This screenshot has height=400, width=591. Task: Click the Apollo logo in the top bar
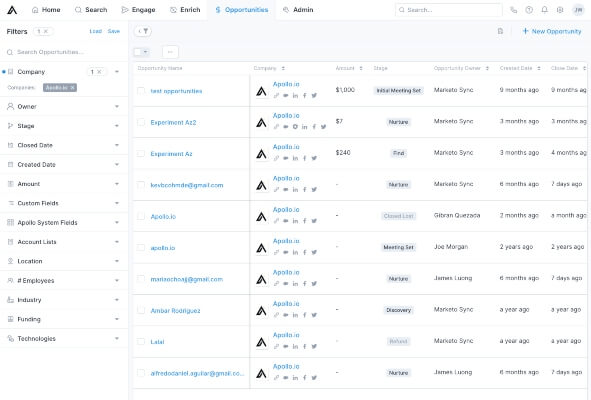[12, 10]
